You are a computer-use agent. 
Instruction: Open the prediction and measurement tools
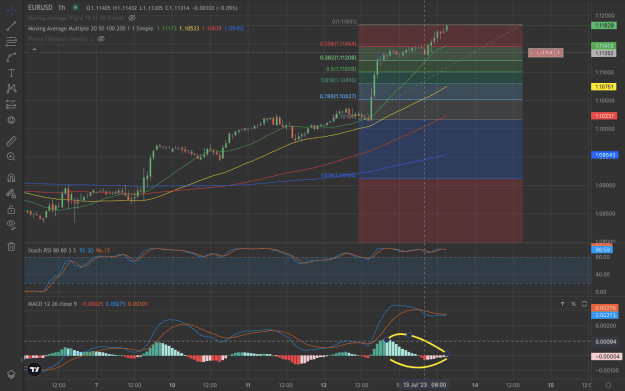11,104
